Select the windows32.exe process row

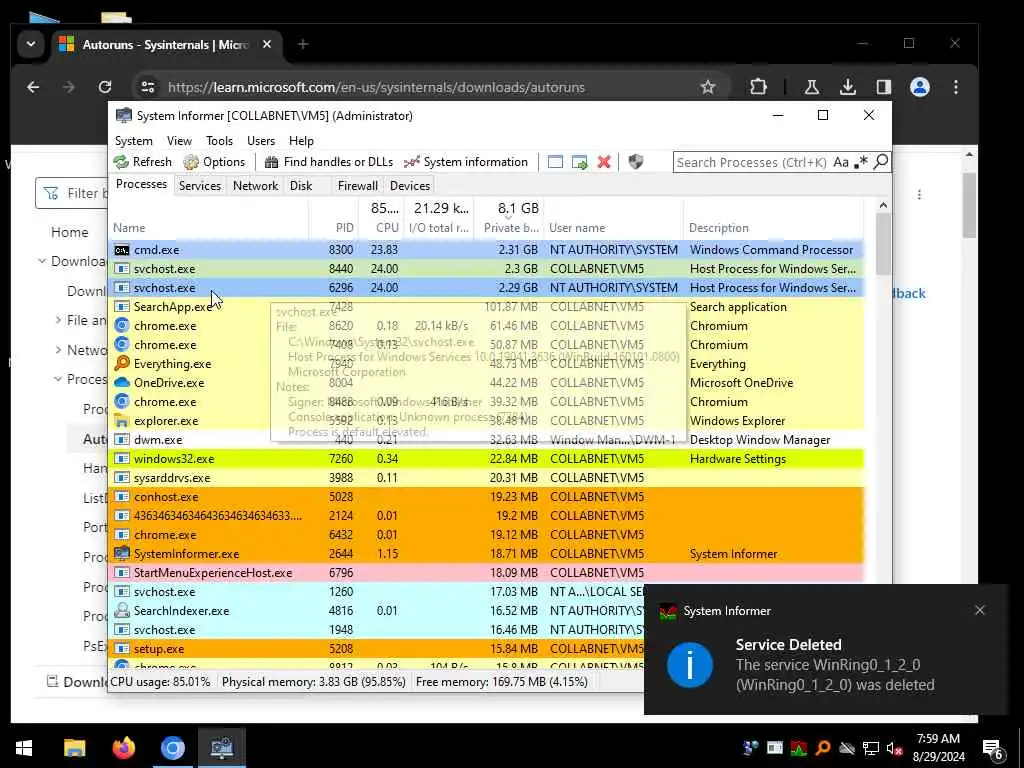click(486, 459)
